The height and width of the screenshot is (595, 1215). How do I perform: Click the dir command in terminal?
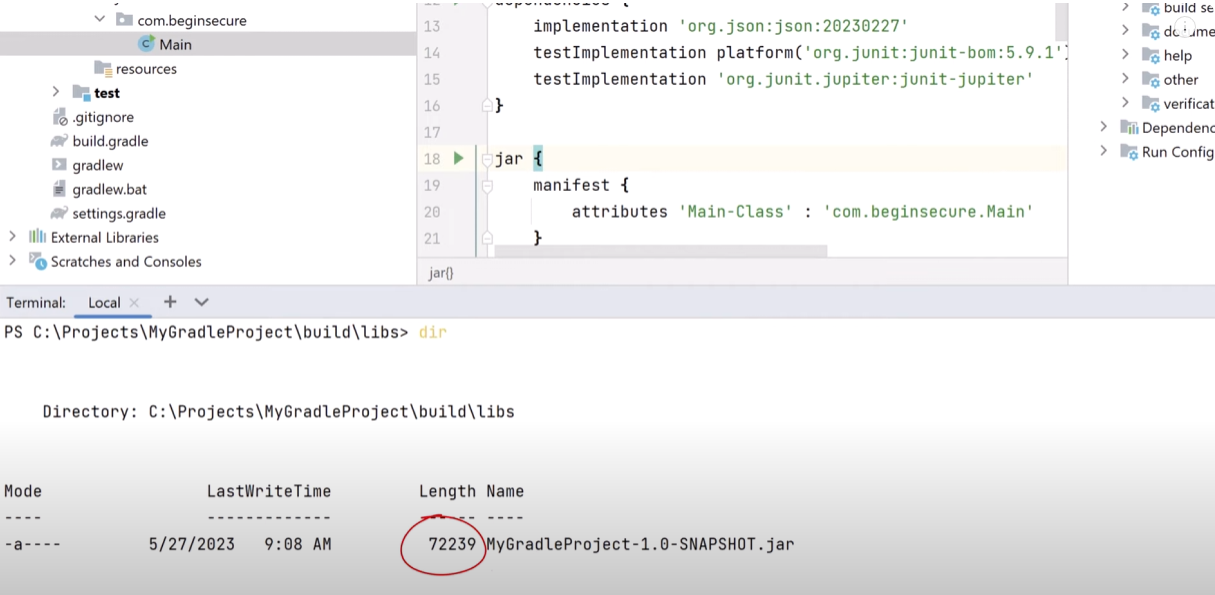click(432, 332)
